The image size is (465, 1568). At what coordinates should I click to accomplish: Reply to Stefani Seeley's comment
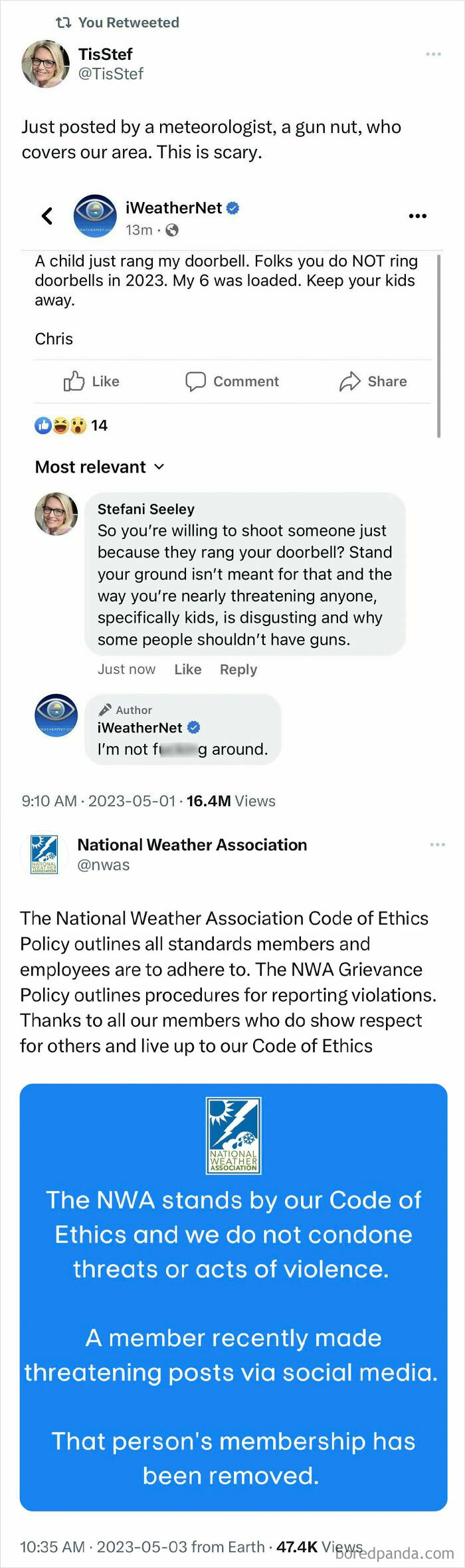238,669
